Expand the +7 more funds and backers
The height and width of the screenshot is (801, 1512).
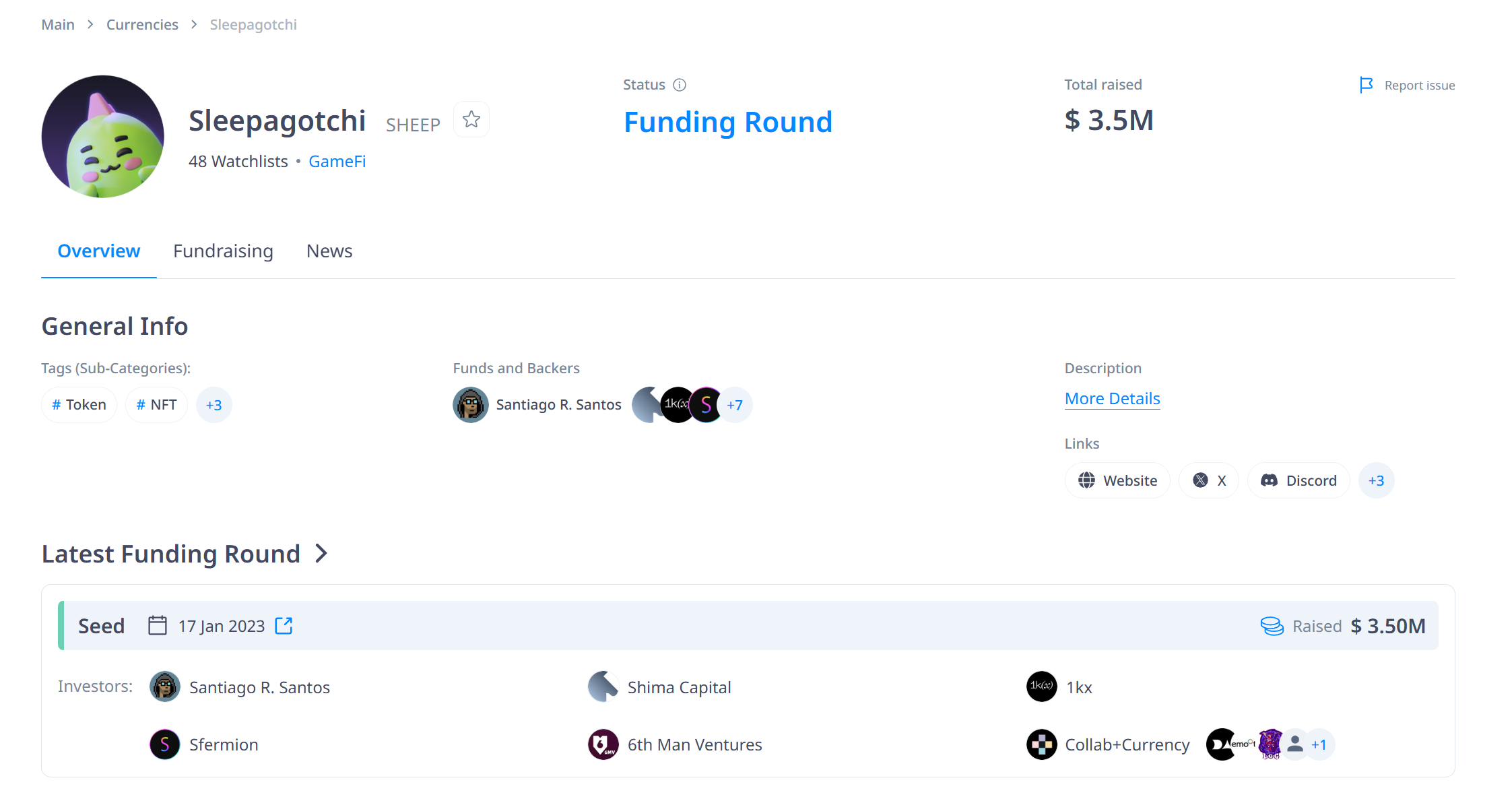pos(735,405)
